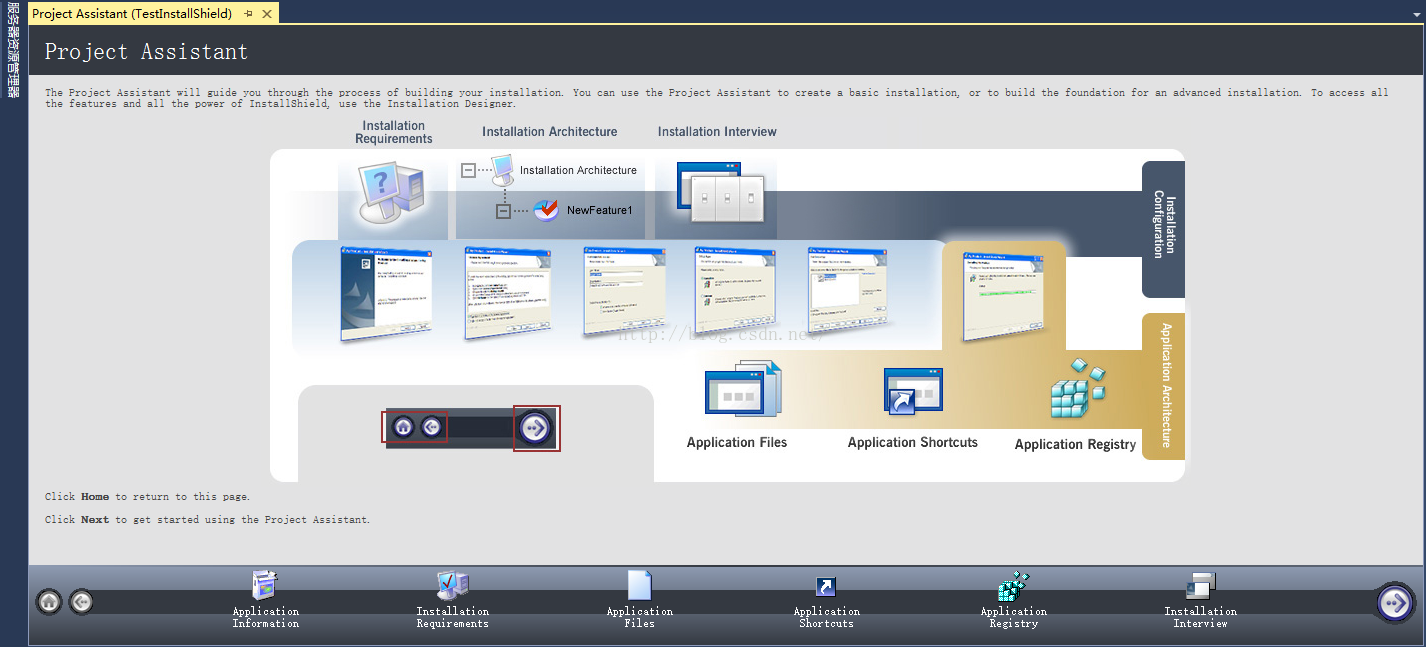This screenshot has width=1426, height=647.
Task: Click the NewFeature1 label in tree
Action: [600, 211]
